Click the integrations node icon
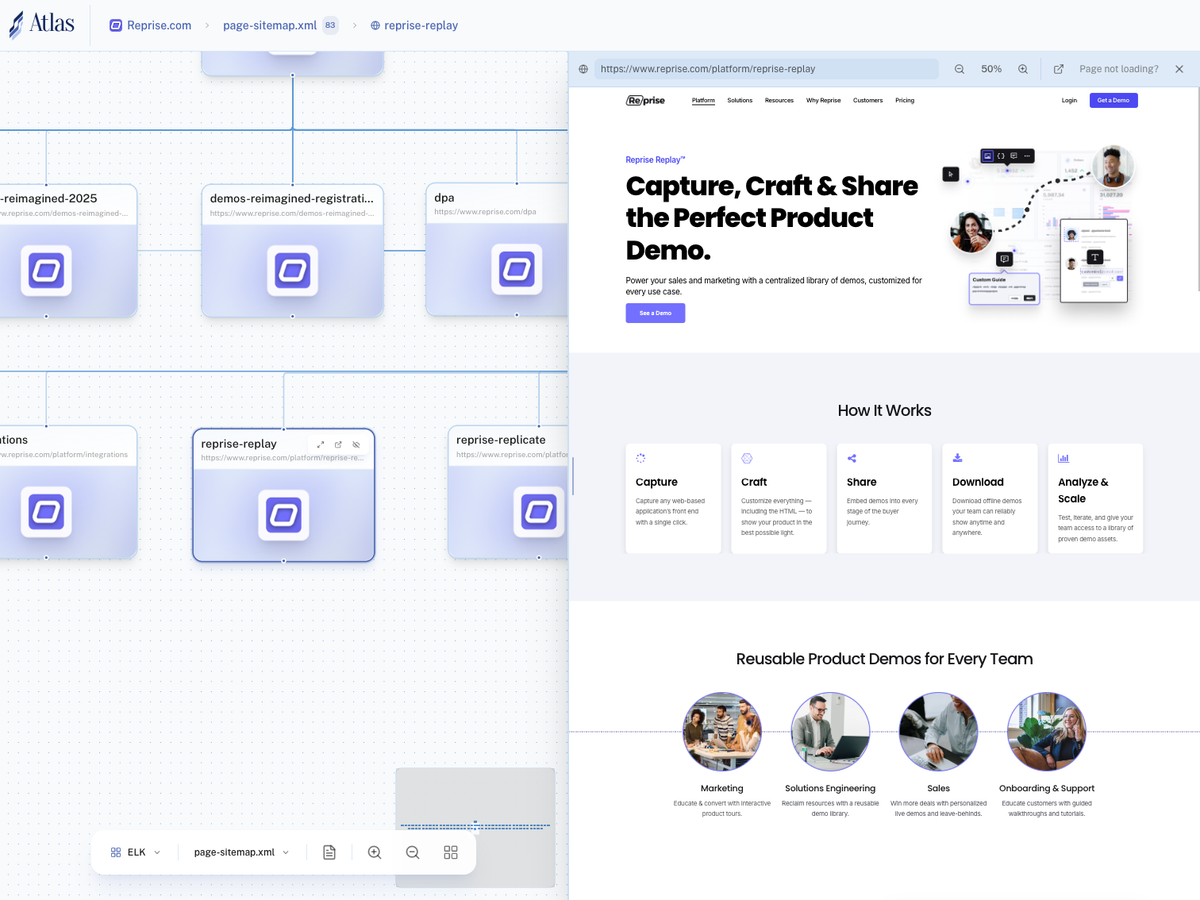 tap(46, 512)
